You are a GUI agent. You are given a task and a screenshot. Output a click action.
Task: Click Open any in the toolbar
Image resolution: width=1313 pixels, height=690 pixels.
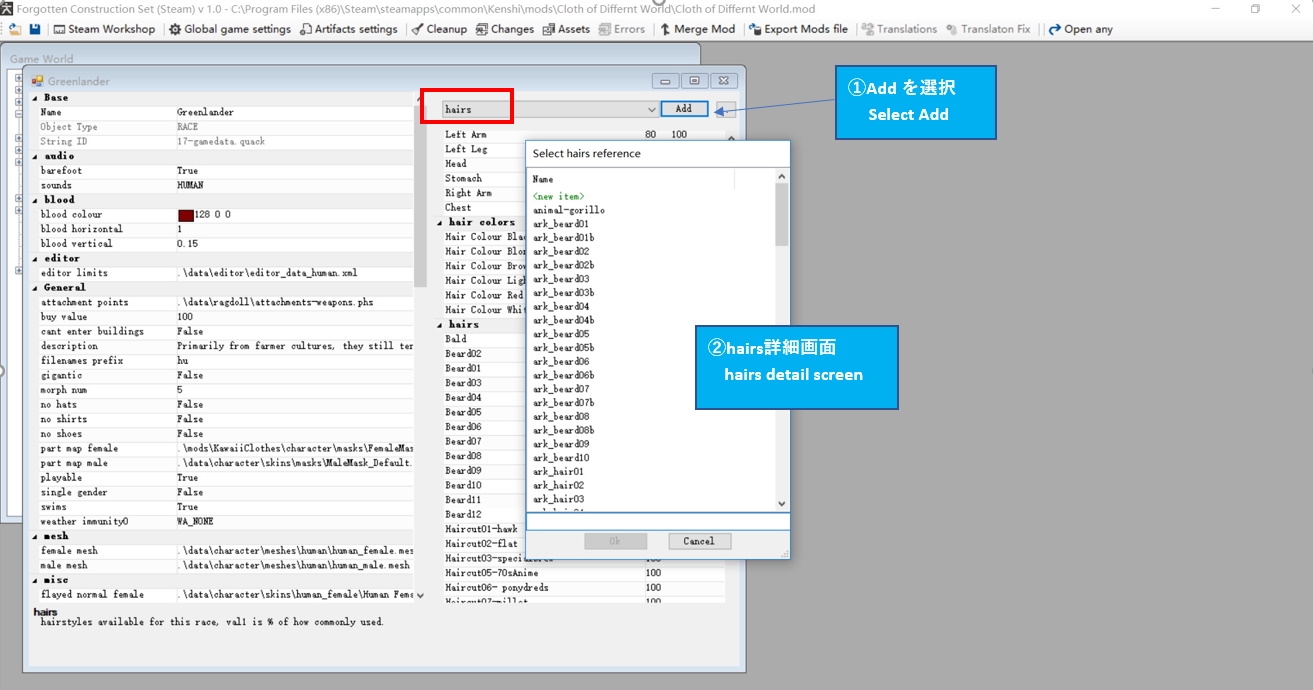tap(1080, 29)
